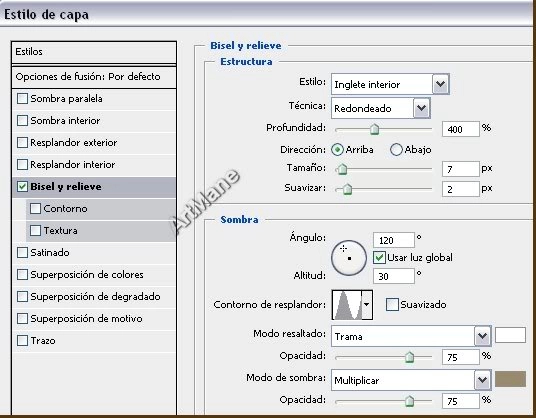Screen dimensions: 536x418
Task: Select the Arriba direction radio button
Action: click(337, 150)
